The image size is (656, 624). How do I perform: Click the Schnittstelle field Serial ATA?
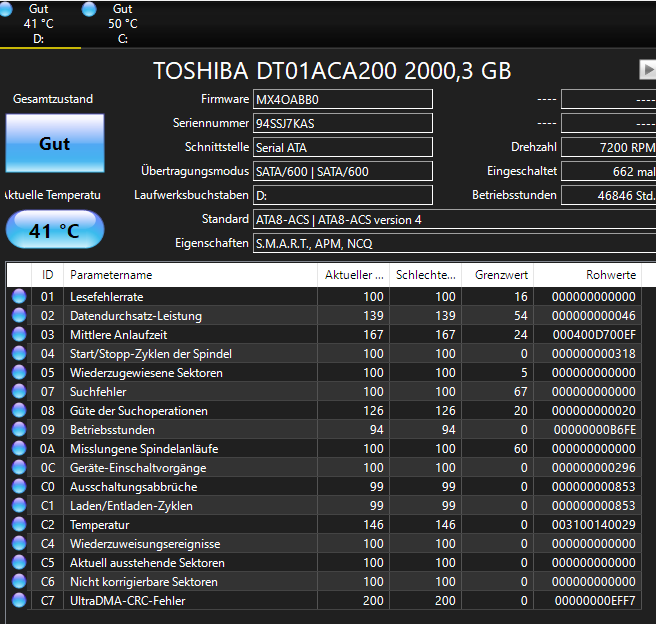(x=343, y=147)
